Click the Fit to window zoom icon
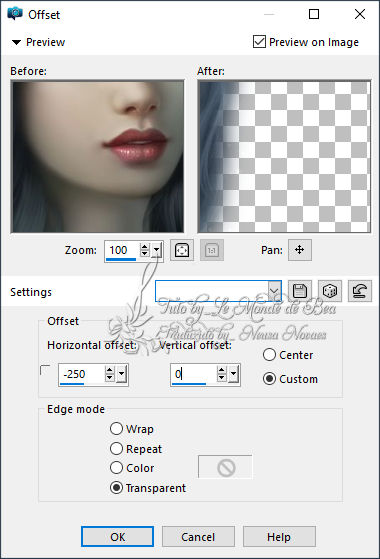The height and width of the screenshot is (559, 380). 182,250
